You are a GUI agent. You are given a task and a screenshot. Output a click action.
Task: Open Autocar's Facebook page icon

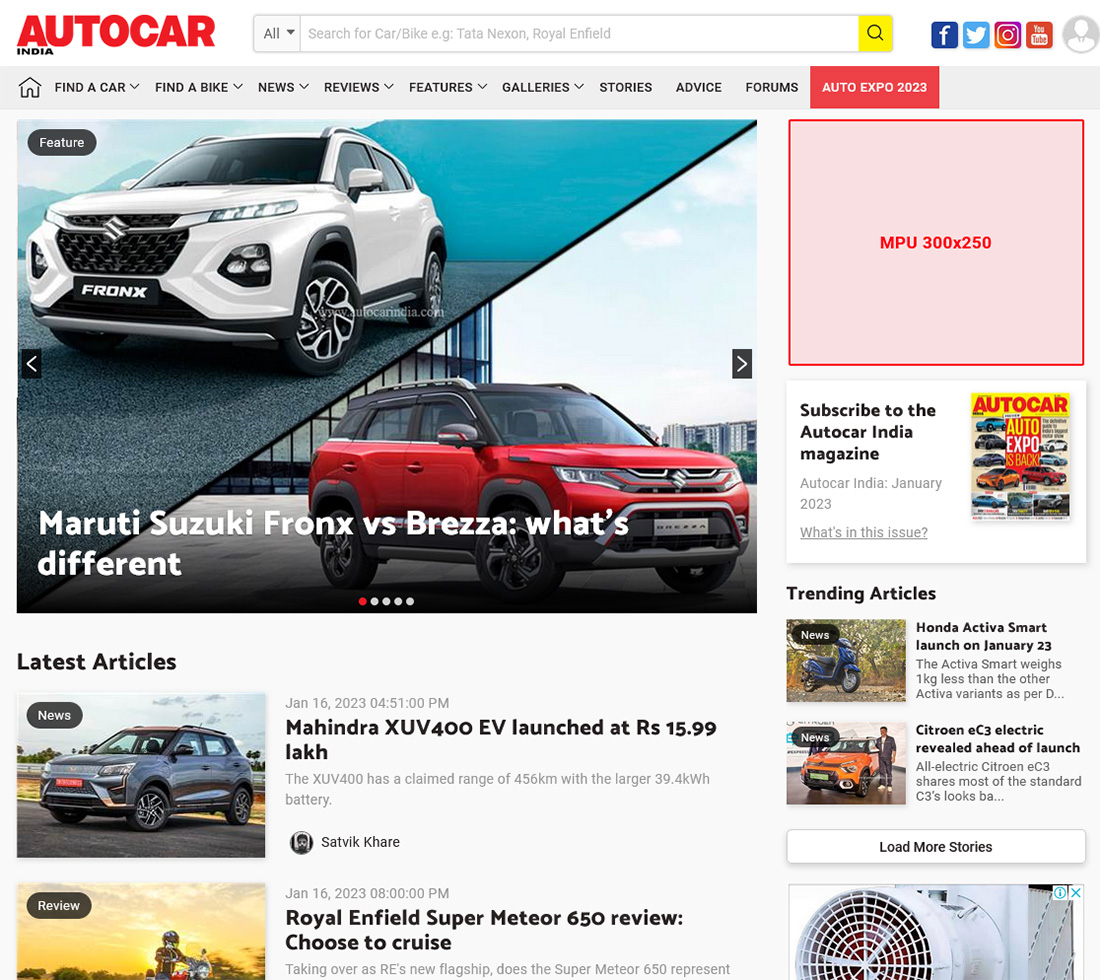[944, 34]
